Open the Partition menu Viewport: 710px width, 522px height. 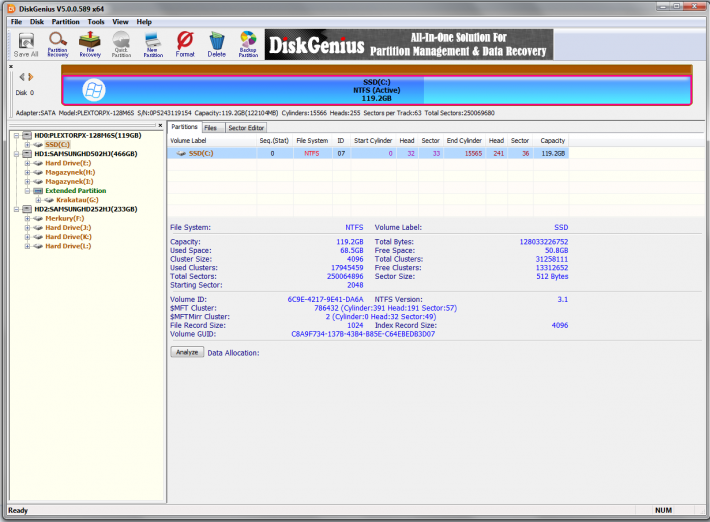click(x=65, y=22)
